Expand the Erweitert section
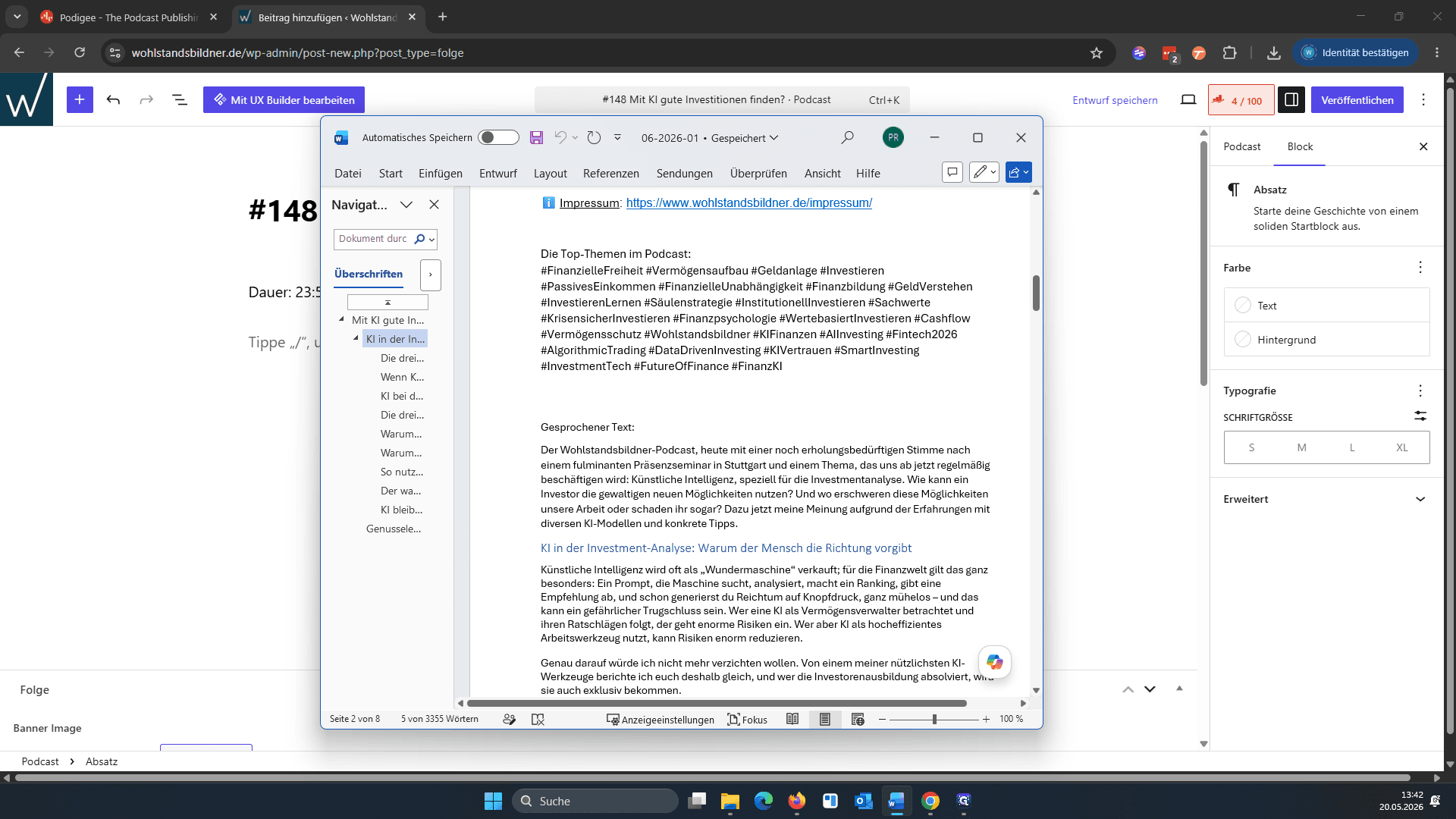 (1326, 499)
